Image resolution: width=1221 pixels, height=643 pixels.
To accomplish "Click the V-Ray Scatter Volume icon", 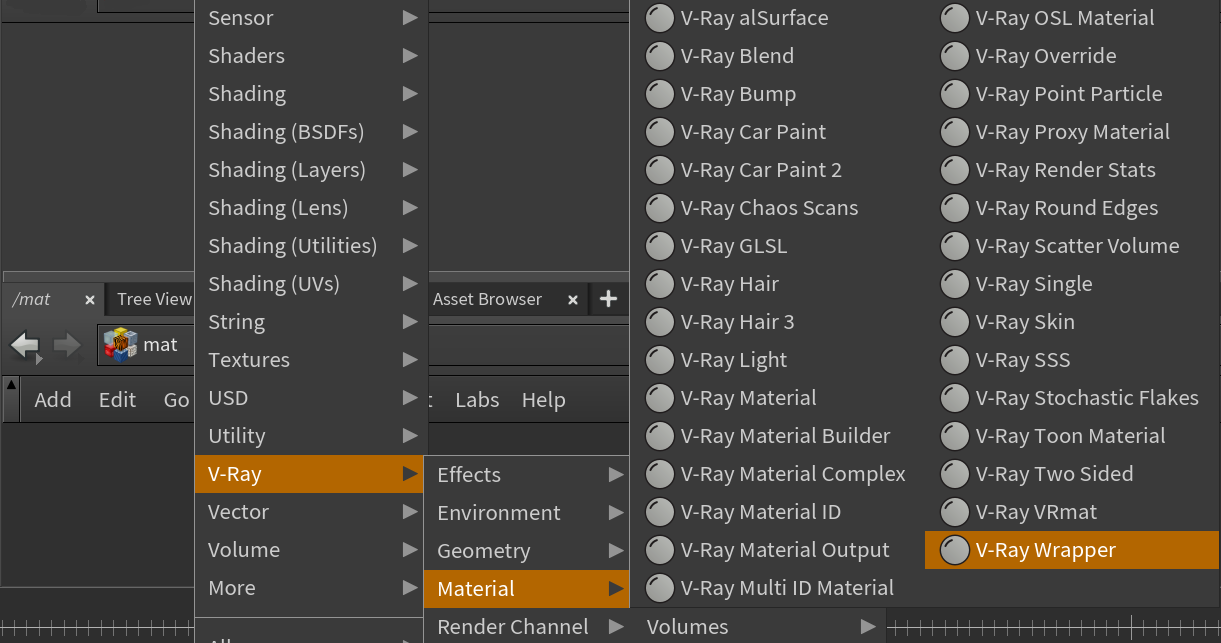I will (x=956, y=246).
